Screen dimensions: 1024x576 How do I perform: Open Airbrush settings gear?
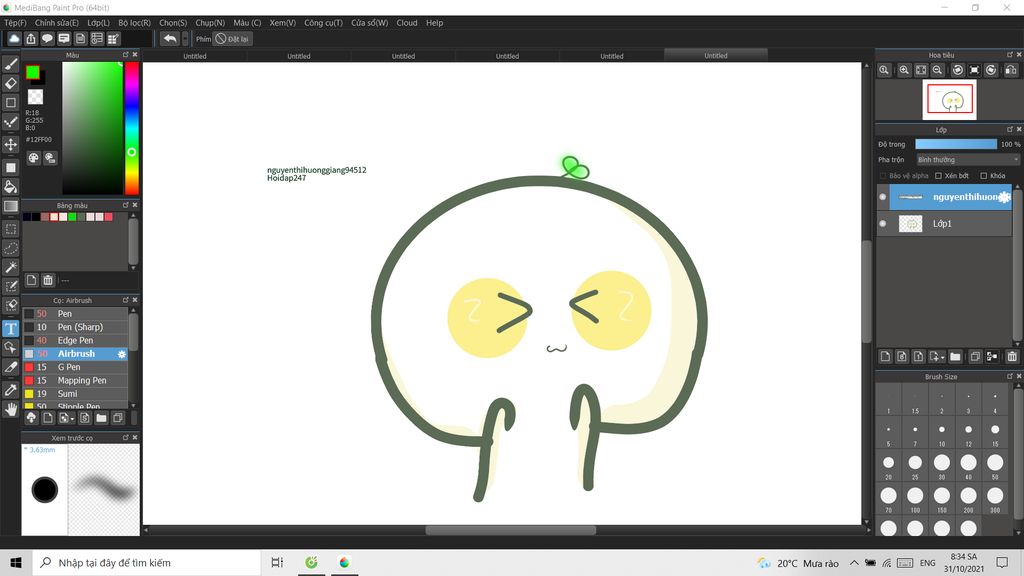[121, 354]
